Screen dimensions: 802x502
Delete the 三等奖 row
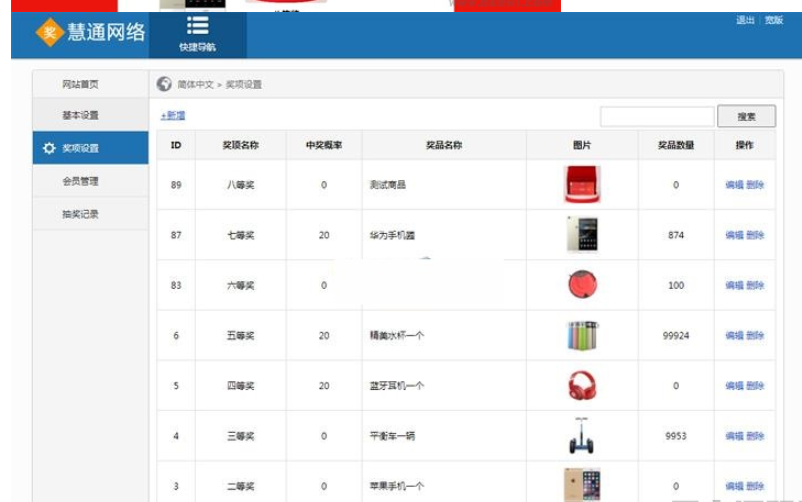[755, 436]
